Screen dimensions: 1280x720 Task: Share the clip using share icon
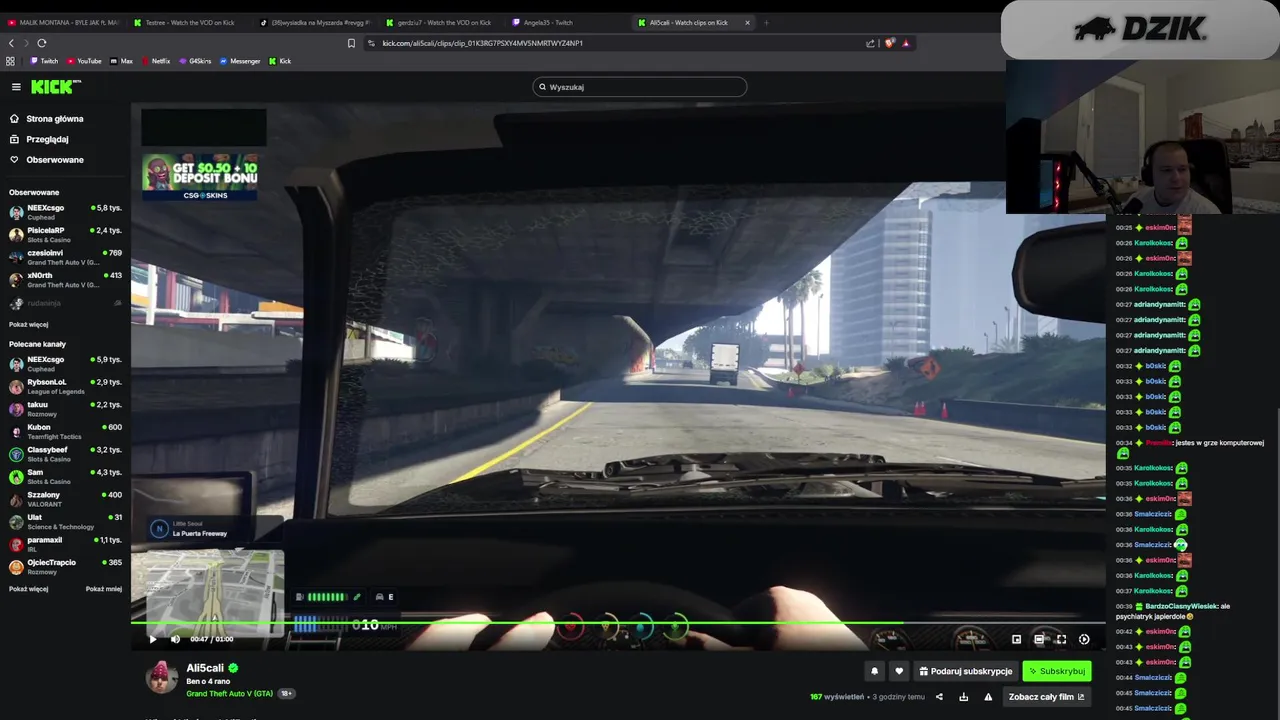click(939, 697)
